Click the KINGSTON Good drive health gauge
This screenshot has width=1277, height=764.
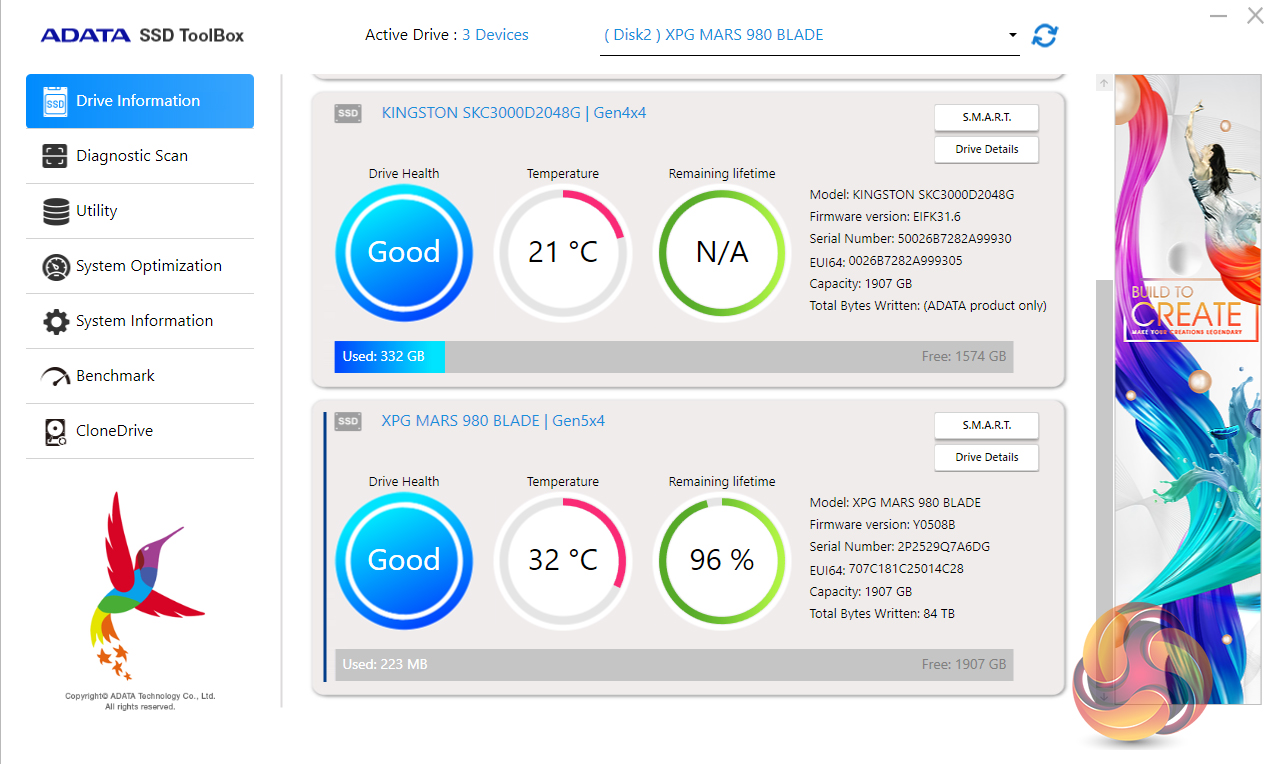pos(404,253)
